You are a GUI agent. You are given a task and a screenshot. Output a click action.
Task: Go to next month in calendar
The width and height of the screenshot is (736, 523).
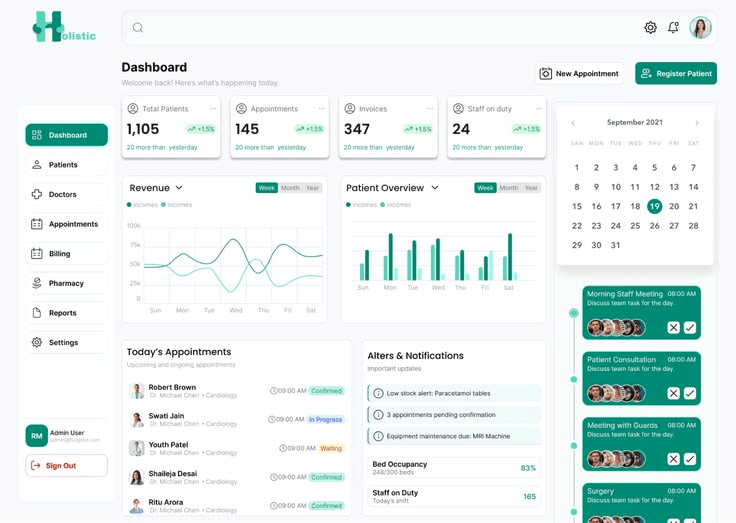click(697, 123)
